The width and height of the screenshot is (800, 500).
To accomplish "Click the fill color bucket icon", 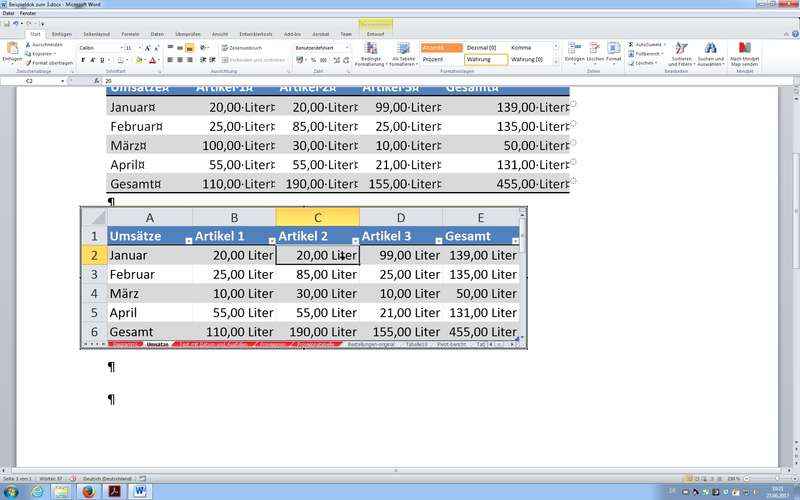I will (x=139, y=60).
